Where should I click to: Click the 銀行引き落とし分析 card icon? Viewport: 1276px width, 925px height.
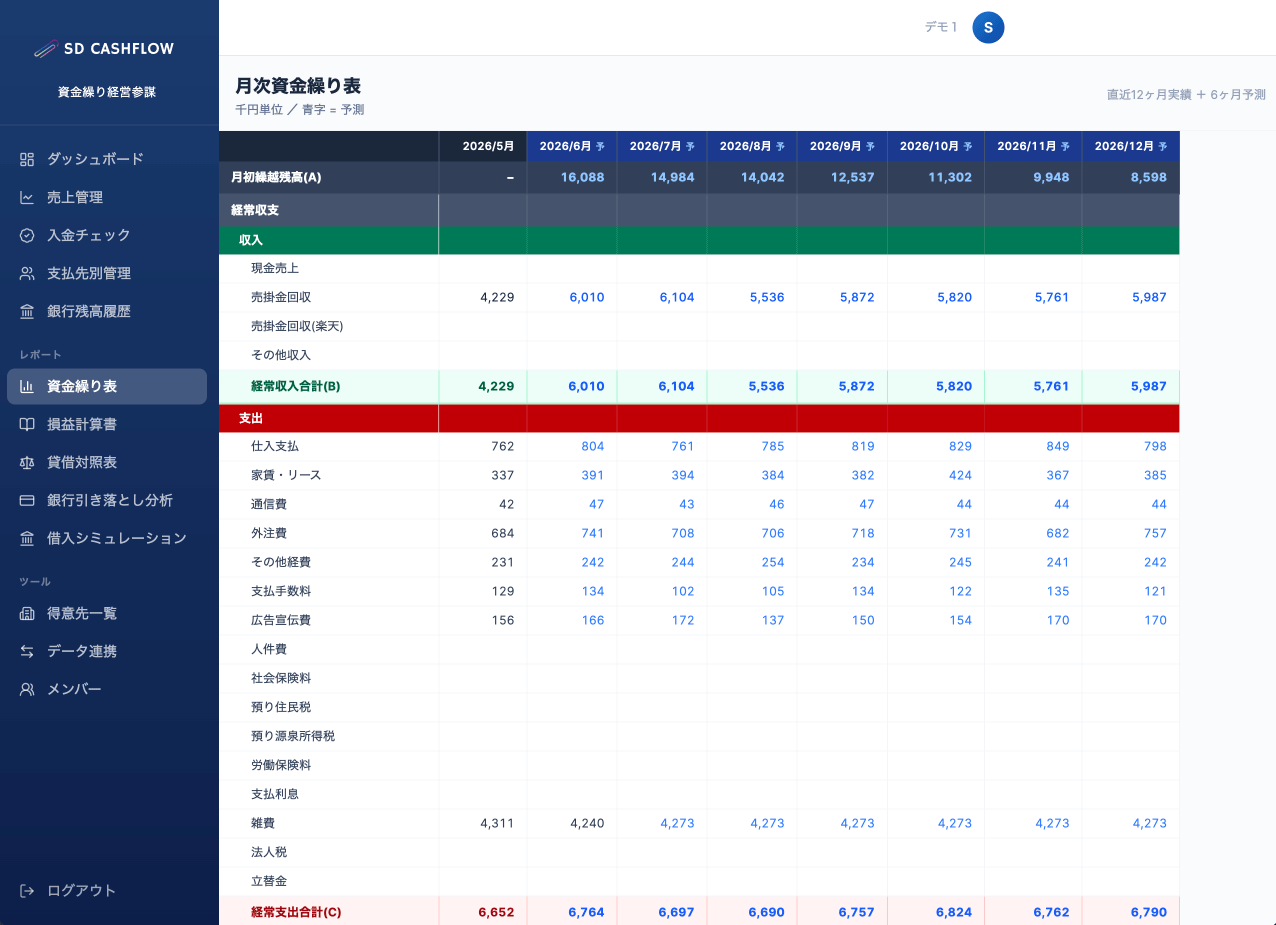27,500
